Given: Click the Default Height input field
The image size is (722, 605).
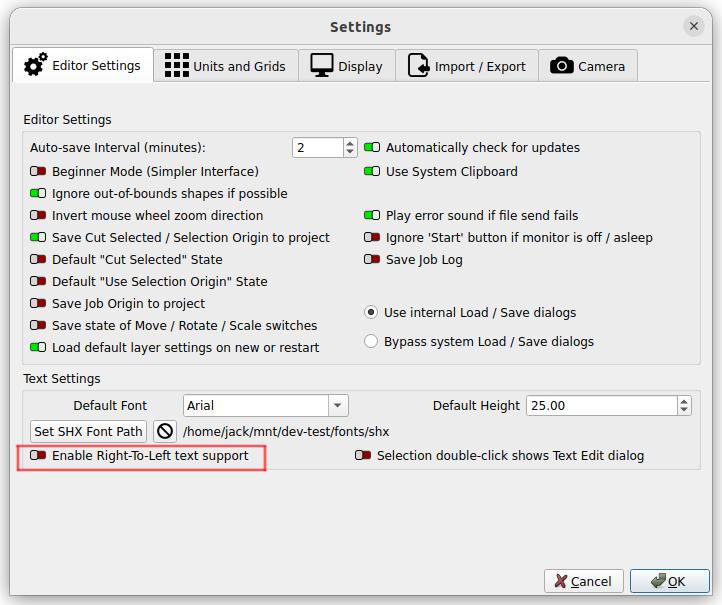Looking at the screenshot, I should (x=600, y=406).
